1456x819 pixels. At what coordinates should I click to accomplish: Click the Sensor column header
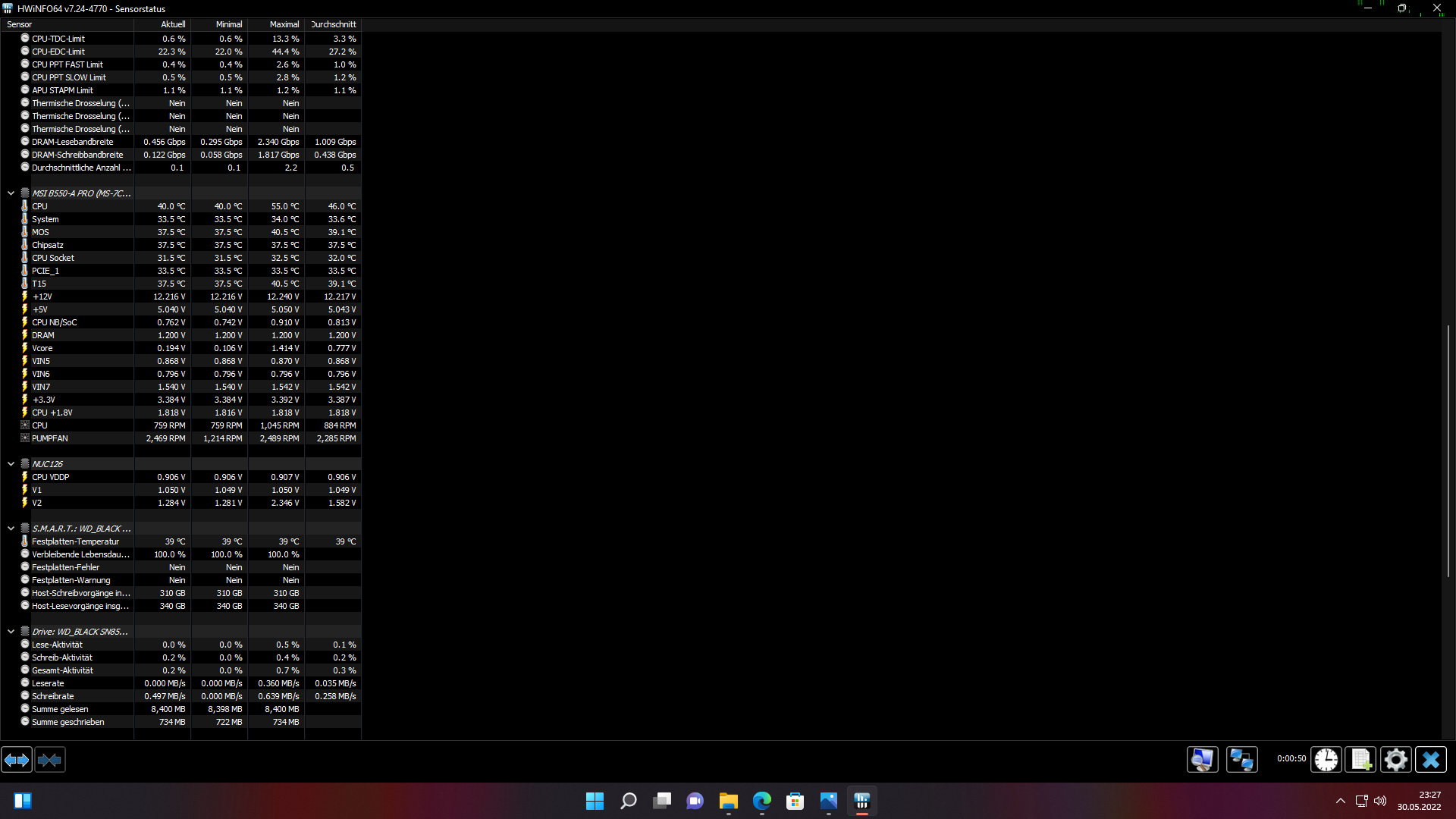point(67,24)
